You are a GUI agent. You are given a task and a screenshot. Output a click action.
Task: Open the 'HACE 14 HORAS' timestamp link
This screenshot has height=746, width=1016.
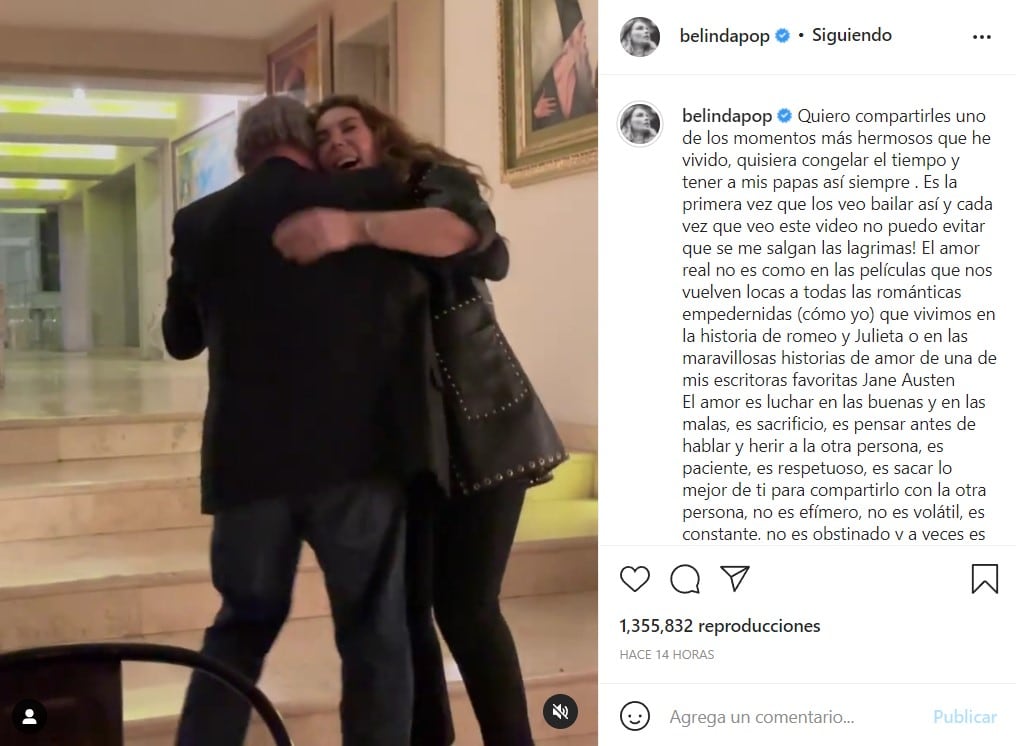(x=667, y=655)
